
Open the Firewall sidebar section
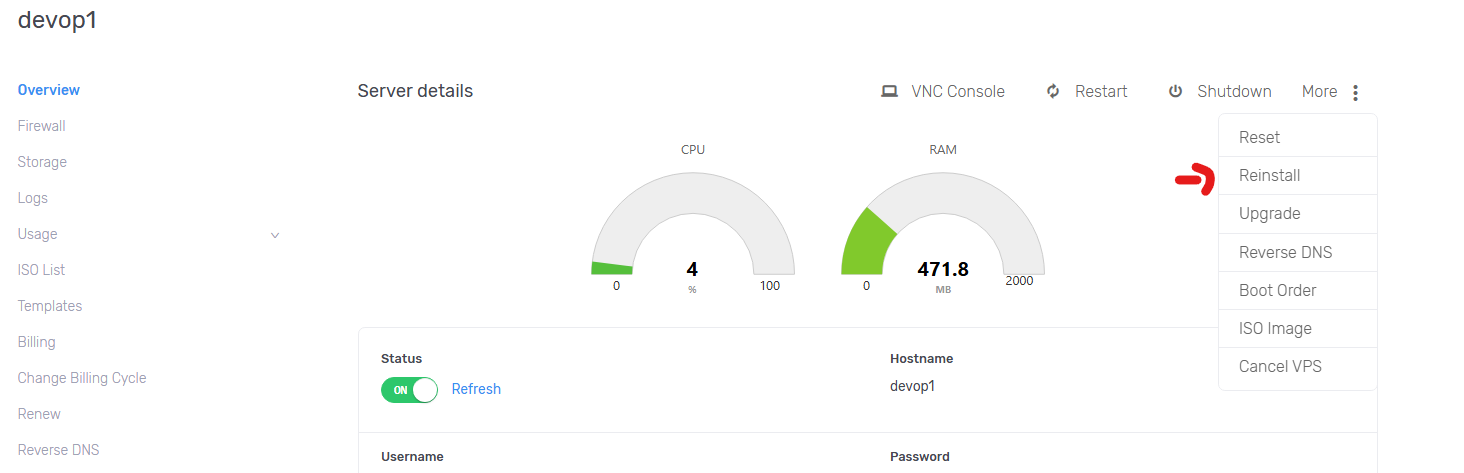tap(42, 126)
